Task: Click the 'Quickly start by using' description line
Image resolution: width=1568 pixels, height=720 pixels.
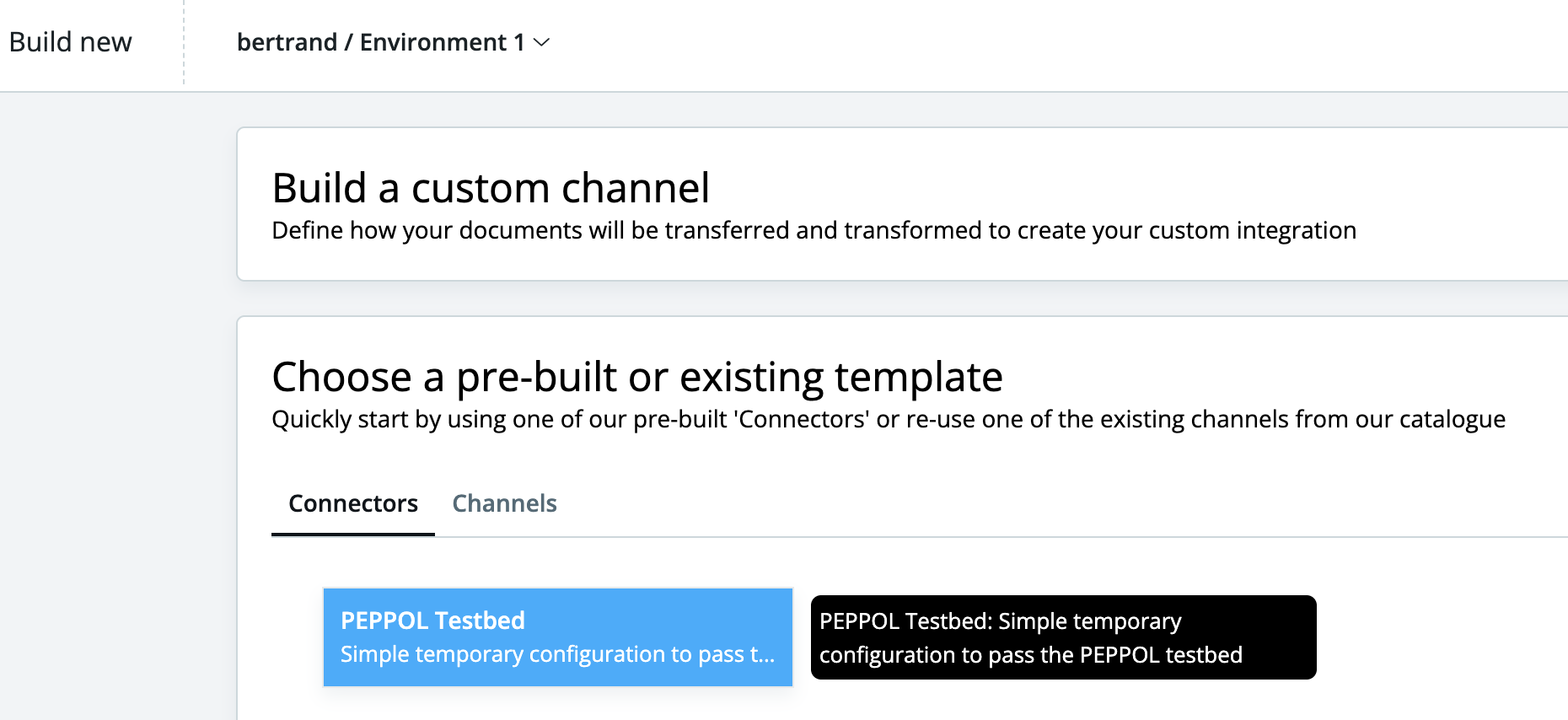Action: point(888,419)
